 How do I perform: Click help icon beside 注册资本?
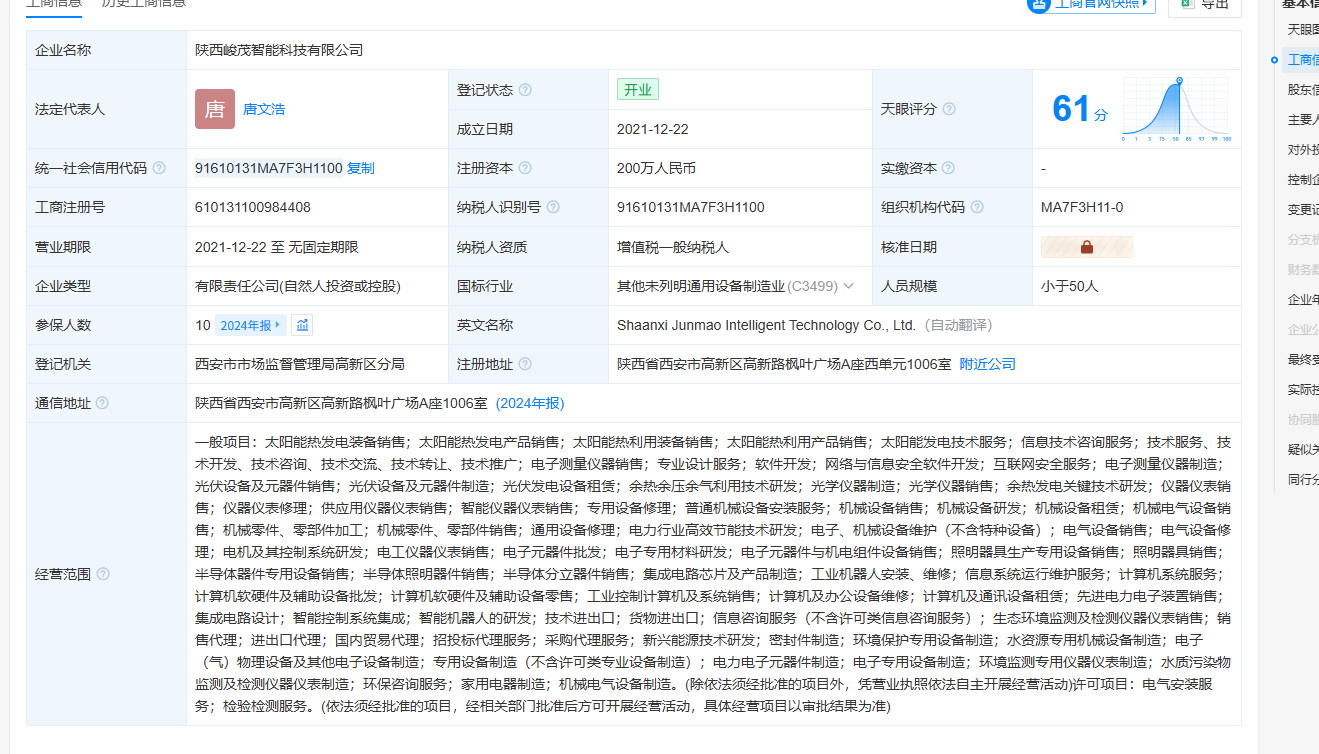(x=525, y=168)
